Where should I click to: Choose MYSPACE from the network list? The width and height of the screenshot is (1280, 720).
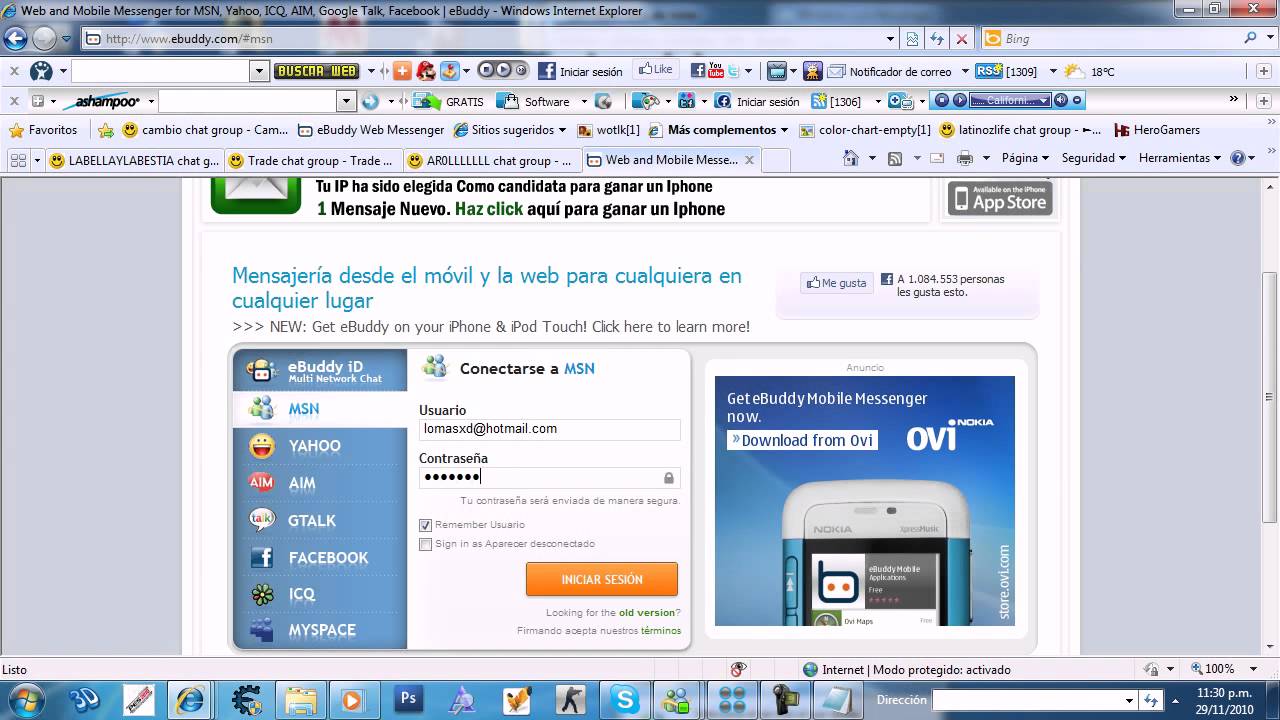point(320,630)
